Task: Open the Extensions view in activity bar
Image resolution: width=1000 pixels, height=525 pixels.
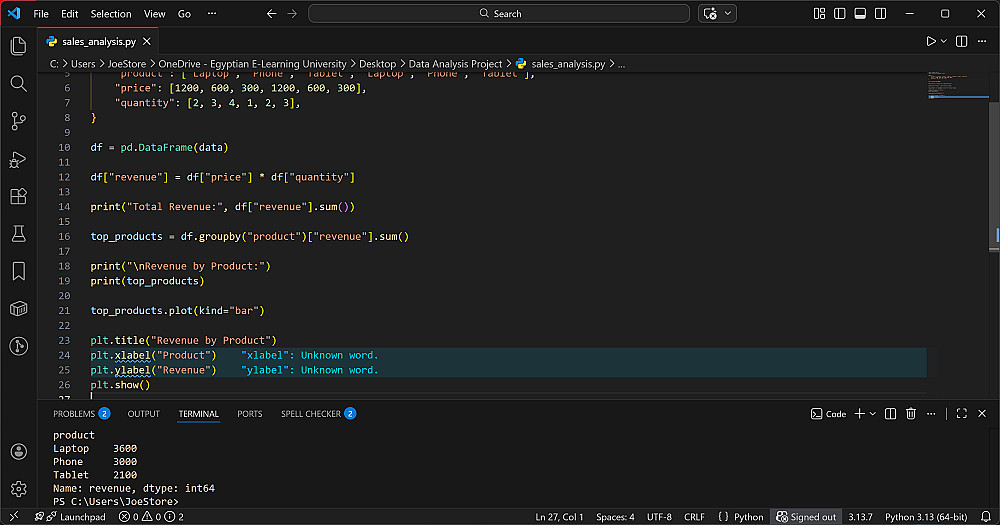Action: (x=18, y=196)
